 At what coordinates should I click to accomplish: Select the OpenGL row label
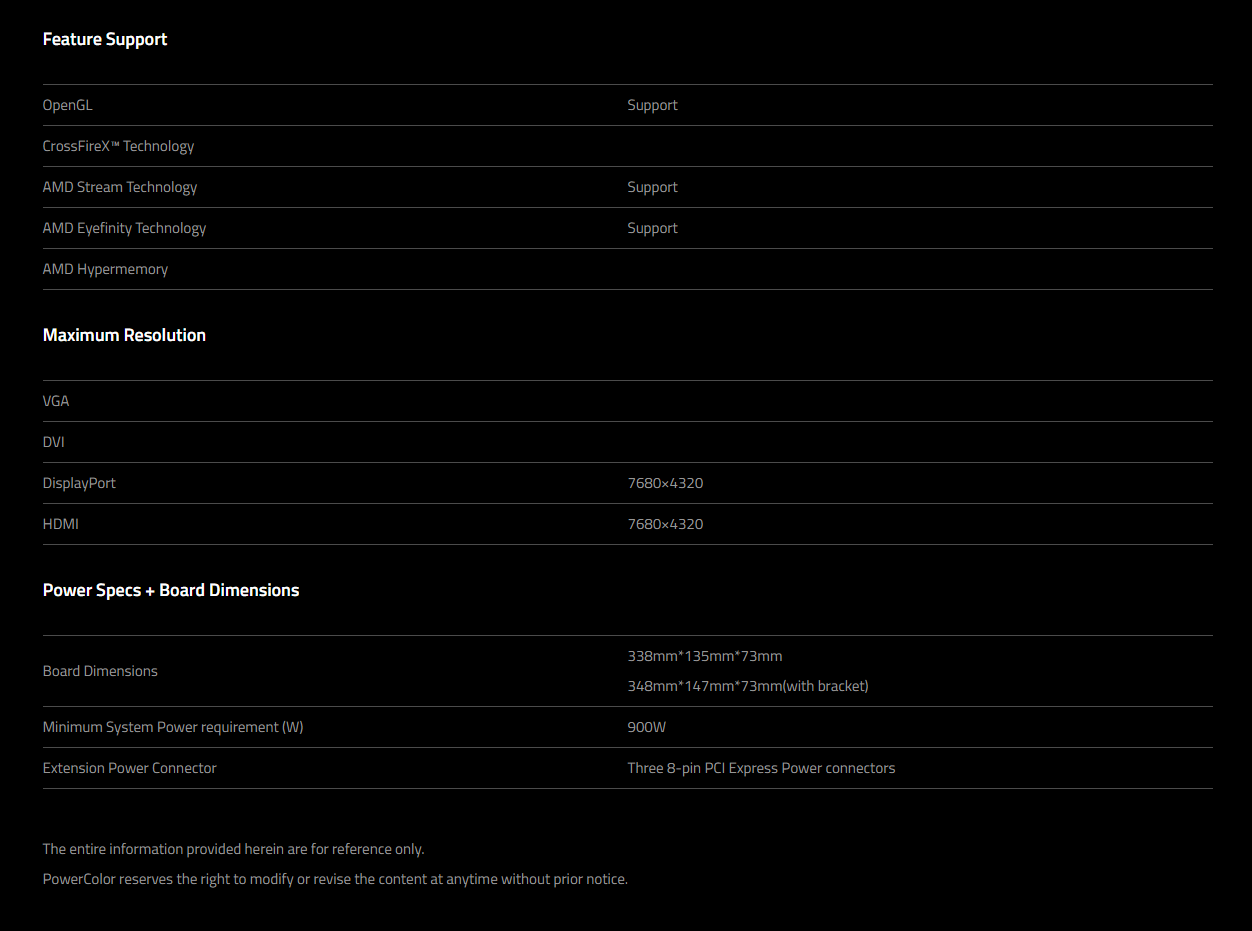coord(67,105)
